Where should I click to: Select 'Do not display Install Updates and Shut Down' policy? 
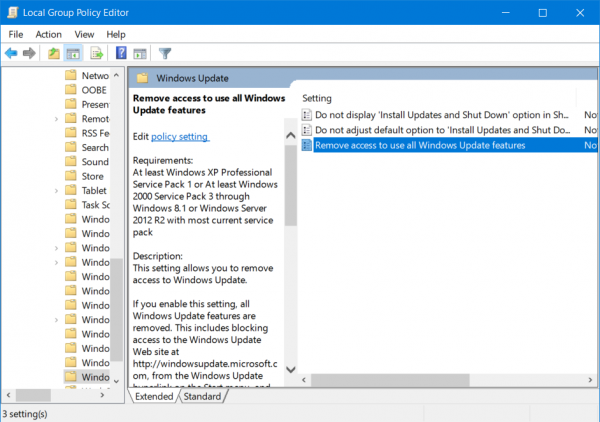tap(440, 114)
